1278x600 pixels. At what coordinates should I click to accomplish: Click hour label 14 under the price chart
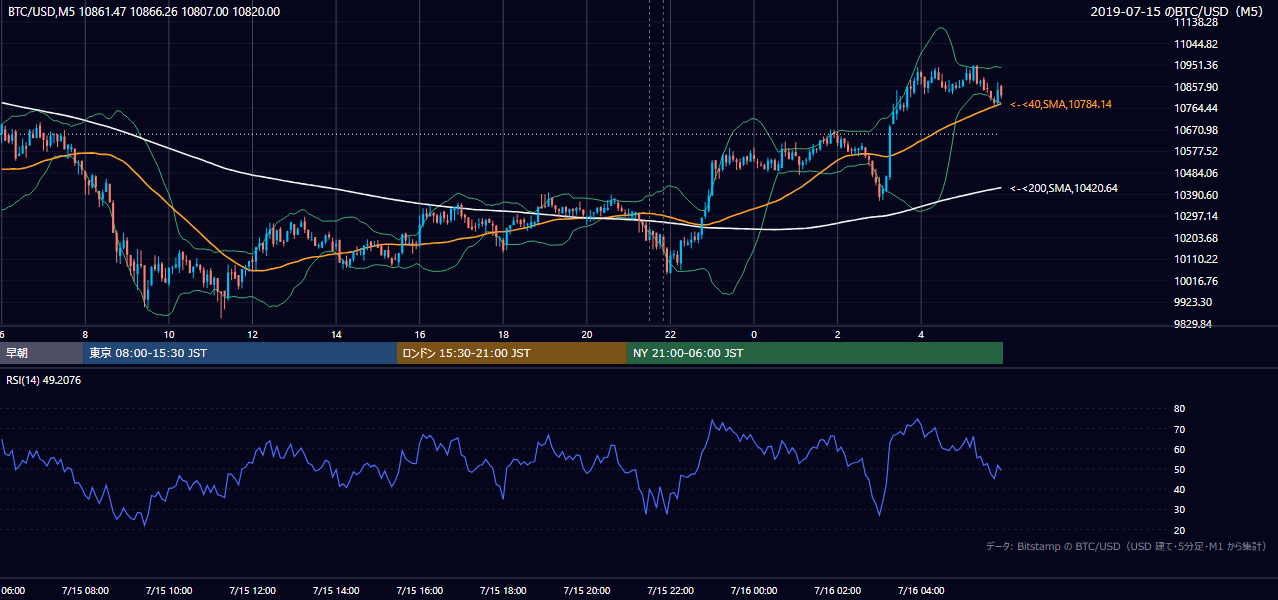336,334
